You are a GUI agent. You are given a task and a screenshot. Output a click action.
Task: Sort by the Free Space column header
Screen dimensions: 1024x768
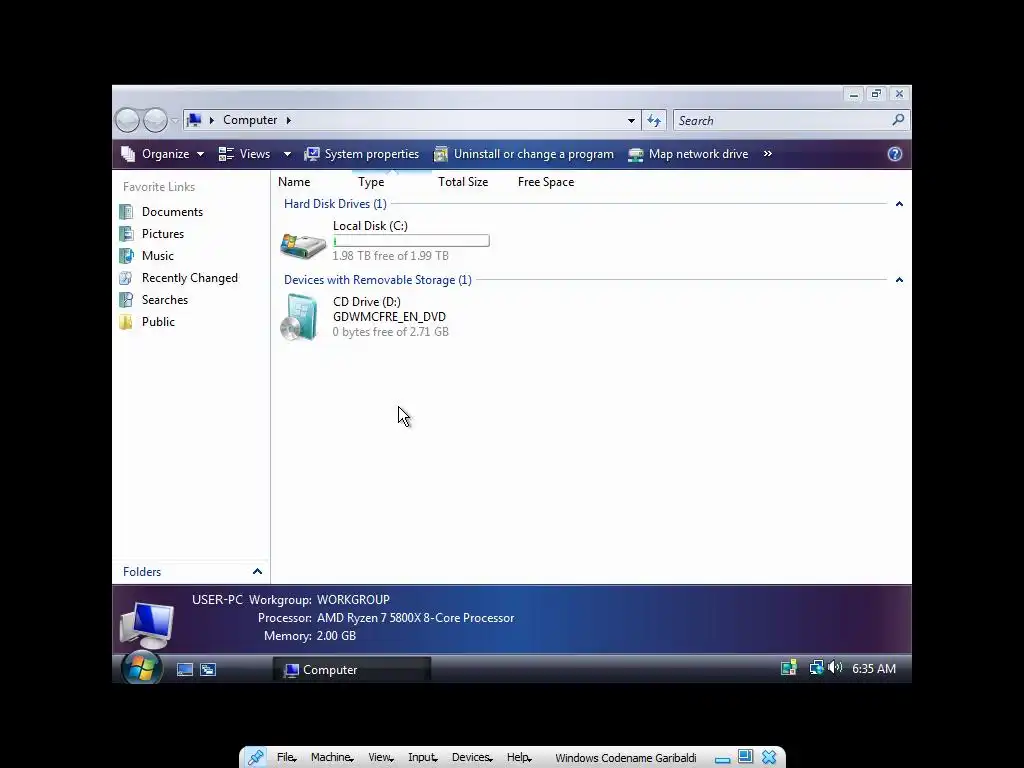click(x=546, y=182)
